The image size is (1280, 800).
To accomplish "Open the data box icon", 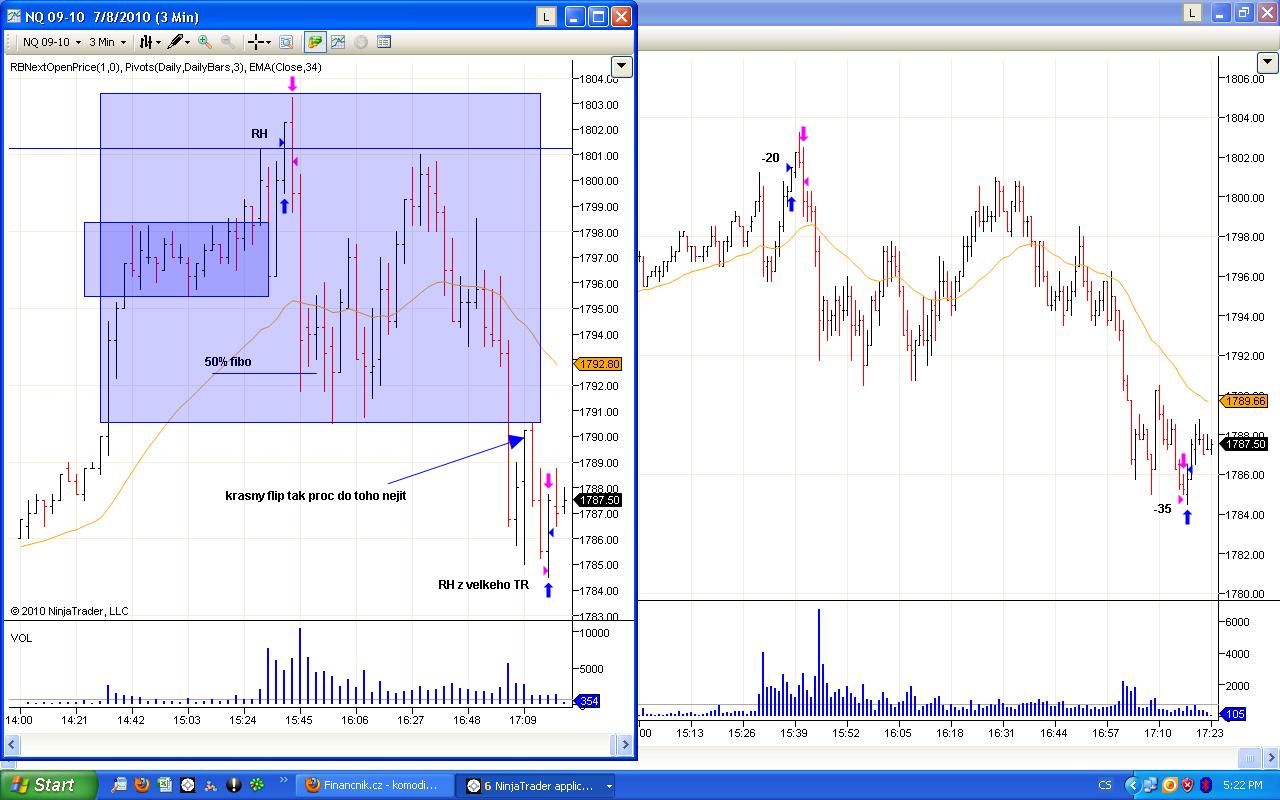I will click(286, 42).
